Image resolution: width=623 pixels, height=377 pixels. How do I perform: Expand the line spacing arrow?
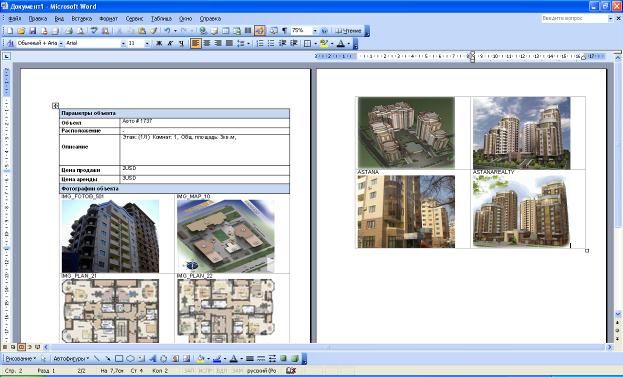[x=249, y=43]
